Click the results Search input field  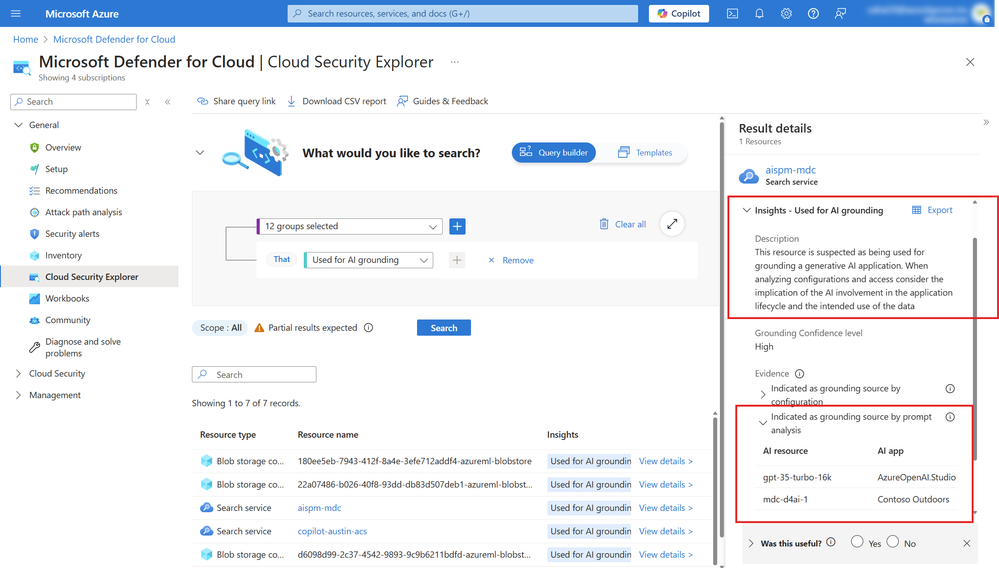(x=254, y=374)
